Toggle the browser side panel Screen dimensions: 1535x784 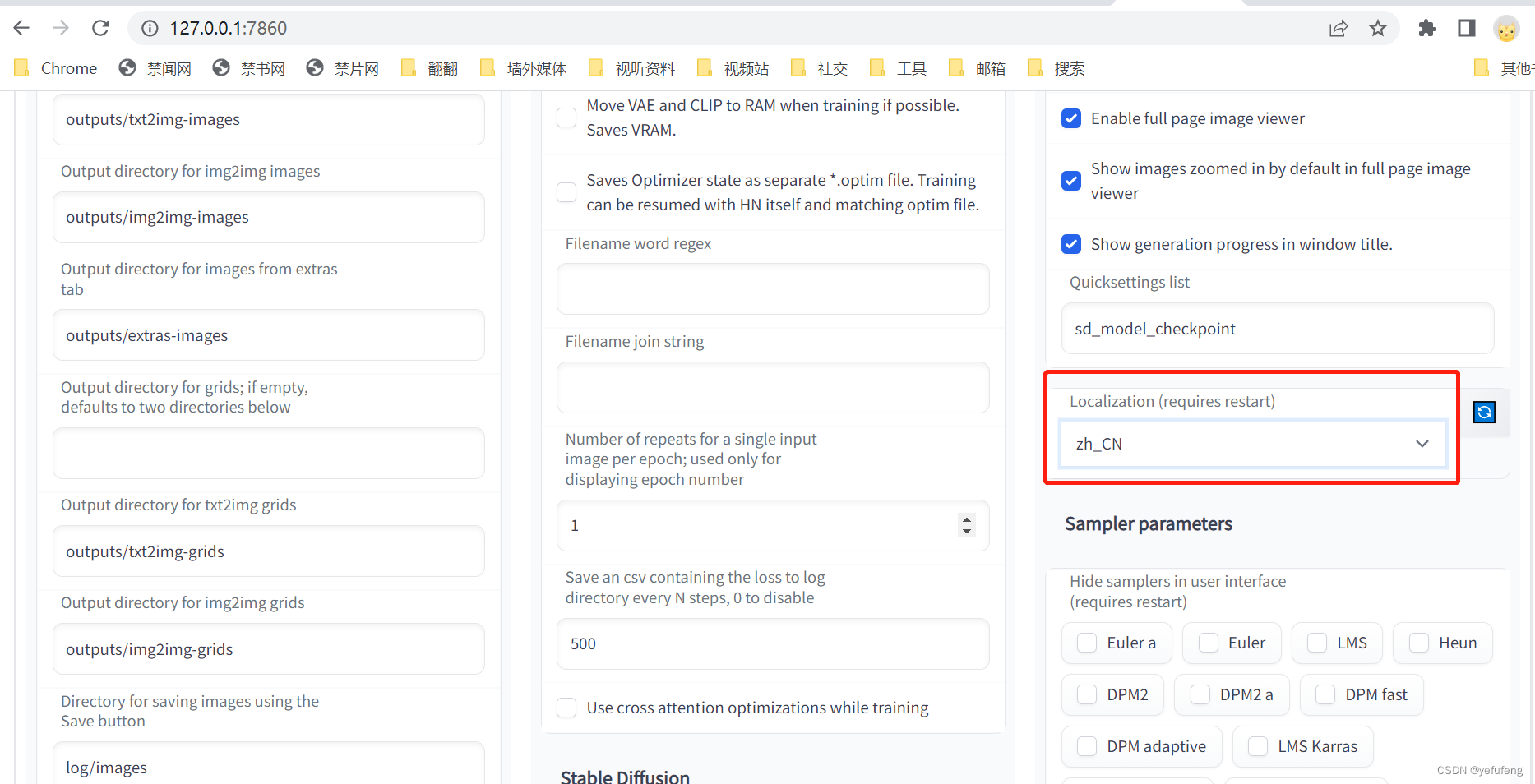[1467, 28]
